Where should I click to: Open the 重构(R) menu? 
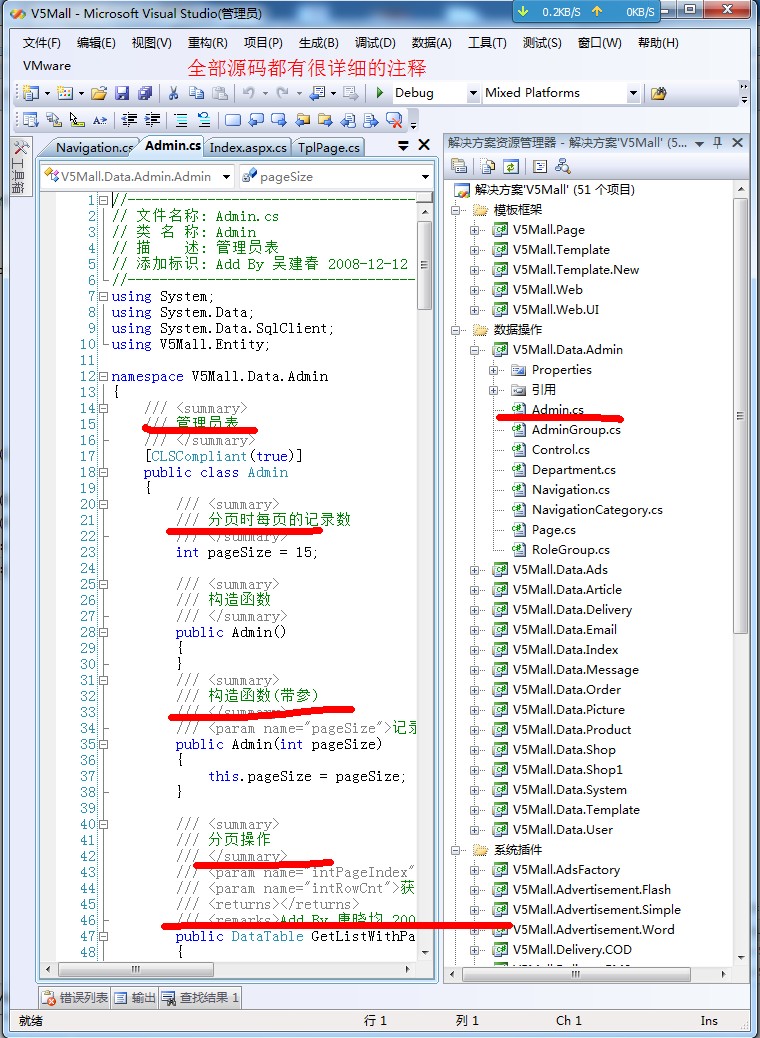207,43
